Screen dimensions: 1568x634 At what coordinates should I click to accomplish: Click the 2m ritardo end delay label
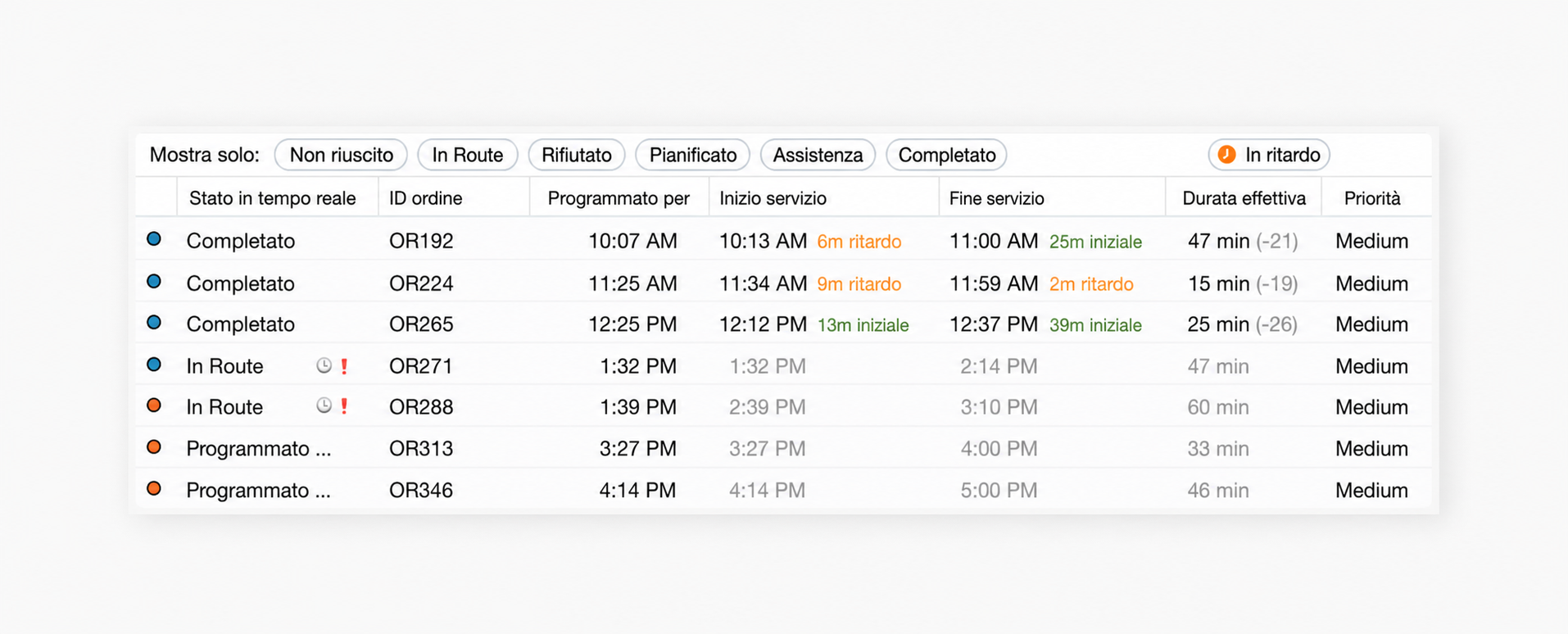pyautogui.click(x=1091, y=284)
